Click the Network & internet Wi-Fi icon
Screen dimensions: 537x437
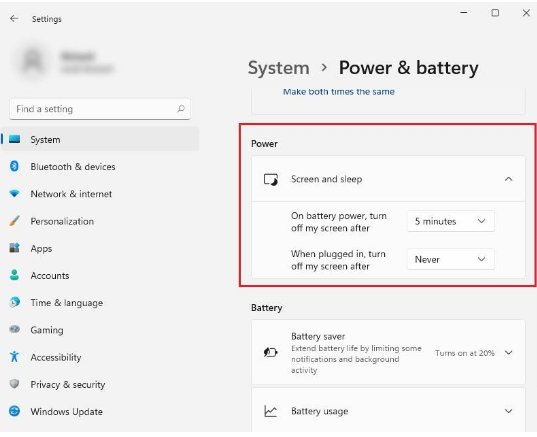click(14, 193)
